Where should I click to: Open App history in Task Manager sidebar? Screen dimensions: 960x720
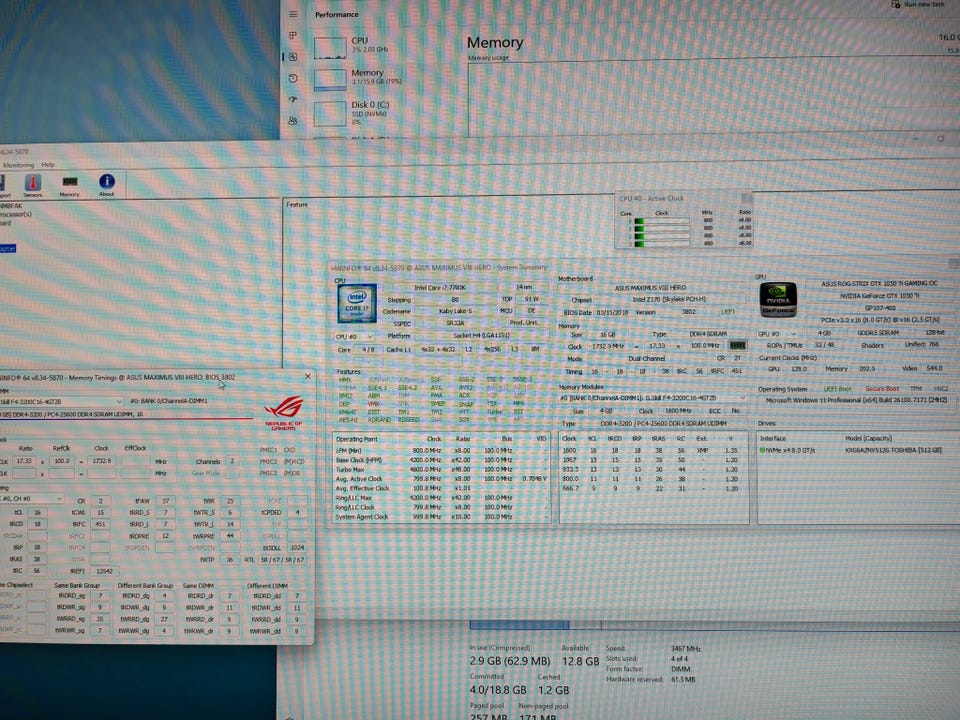coord(293,78)
